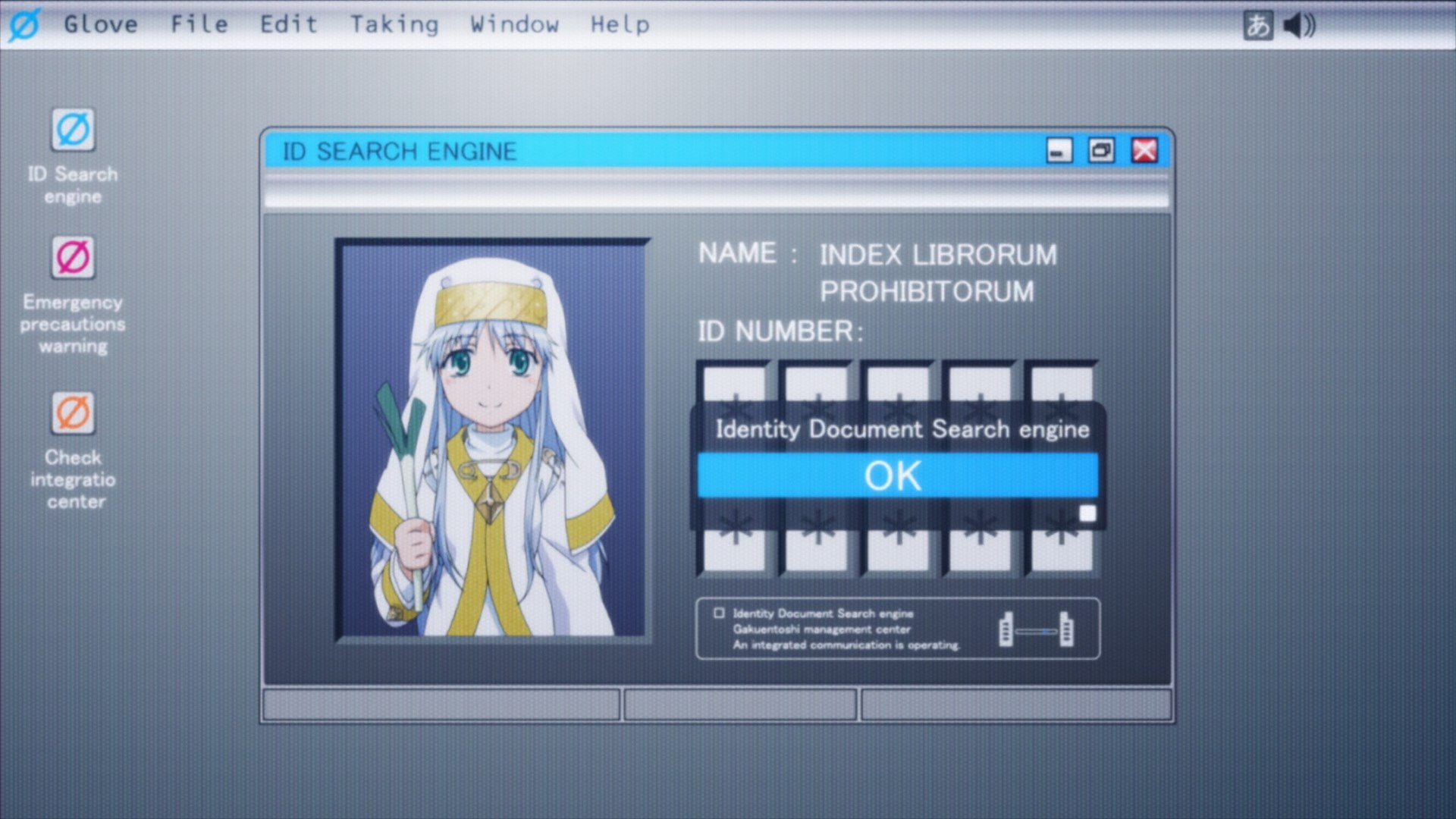
Task: Click 'PROHIBITORUM' name text
Action: point(927,291)
